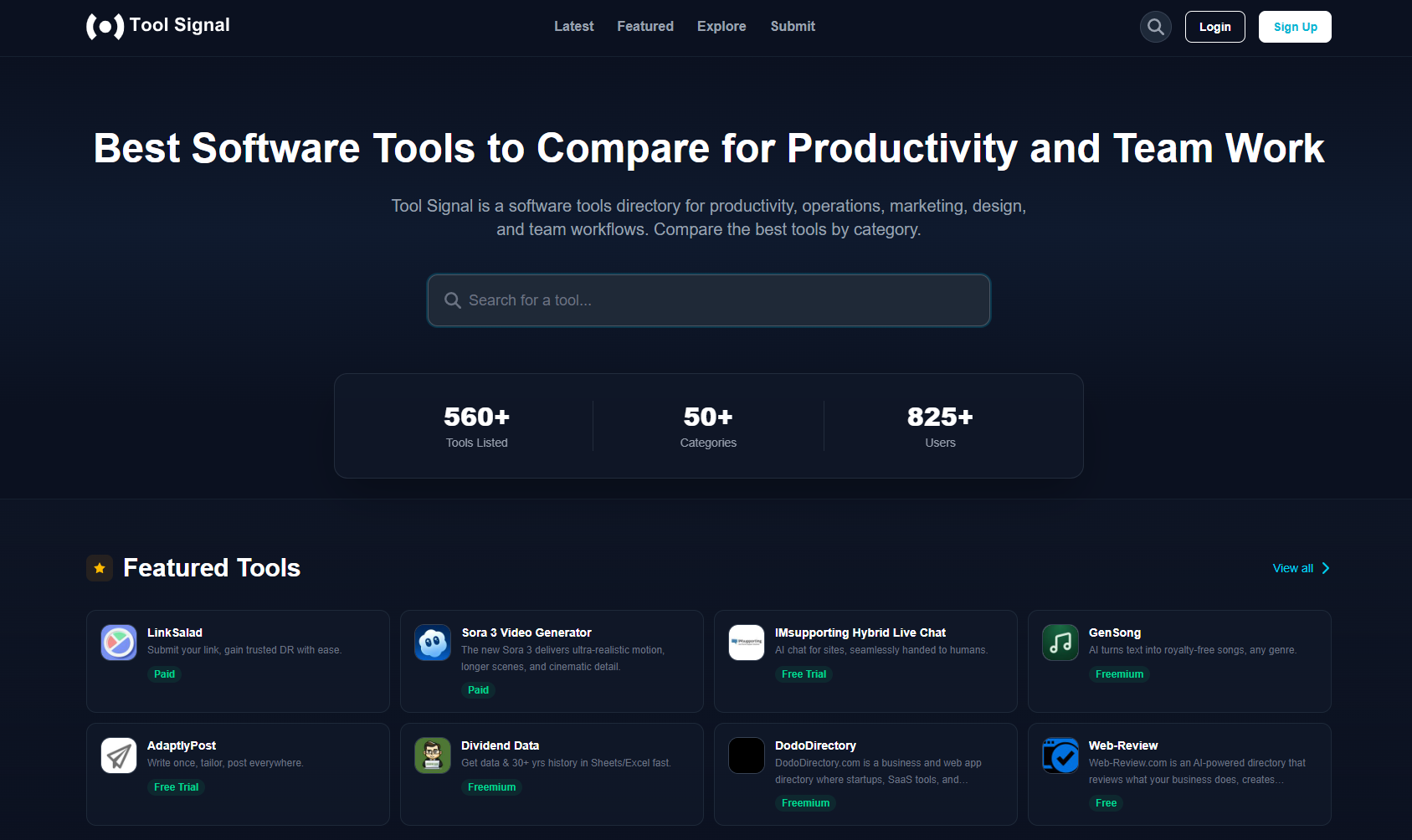1412x840 pixels.
Task: Click the star icon beside Featured Tools
Action: tap(100, 567)
